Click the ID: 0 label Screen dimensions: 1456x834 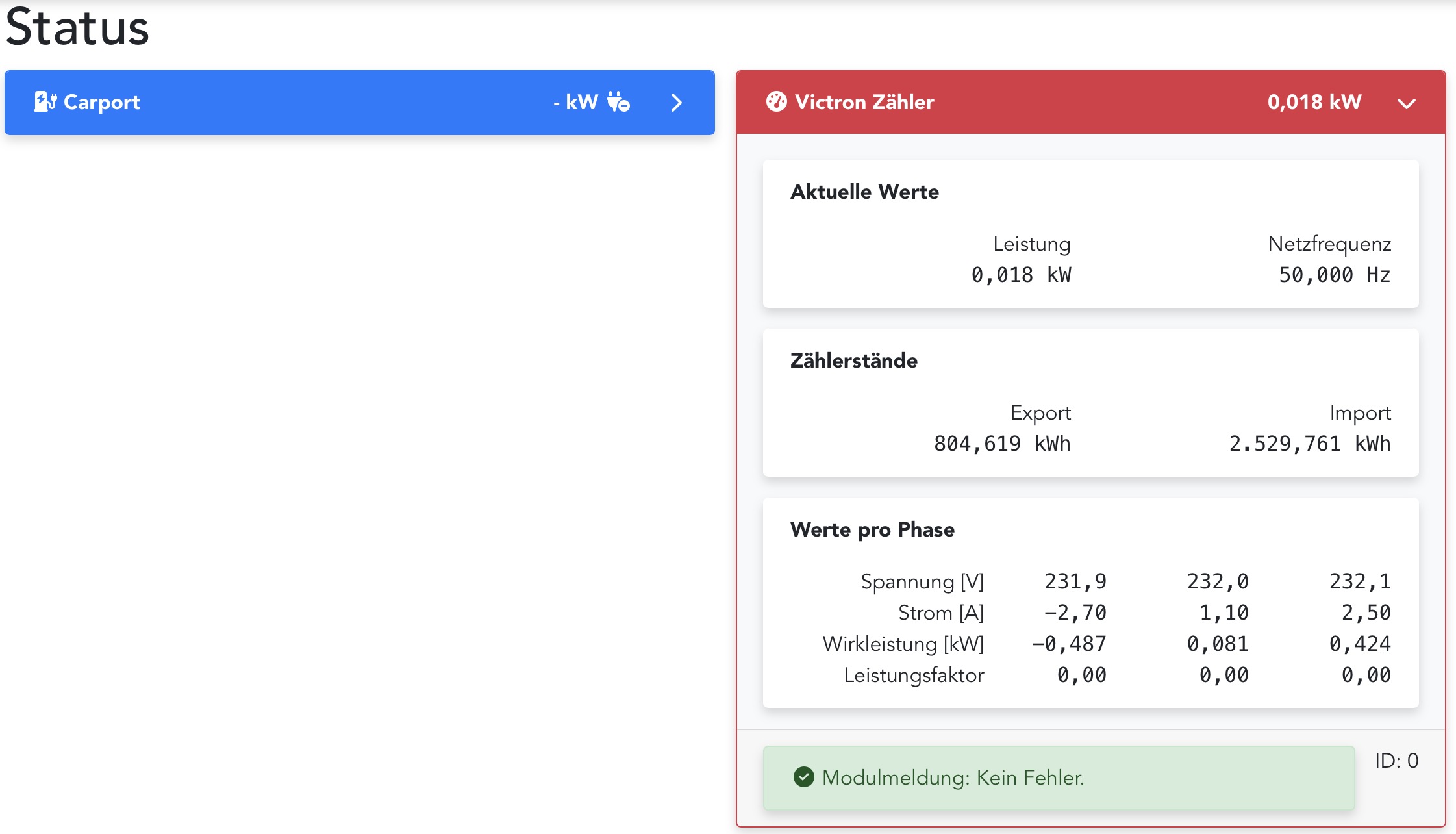coord(1396,761)
